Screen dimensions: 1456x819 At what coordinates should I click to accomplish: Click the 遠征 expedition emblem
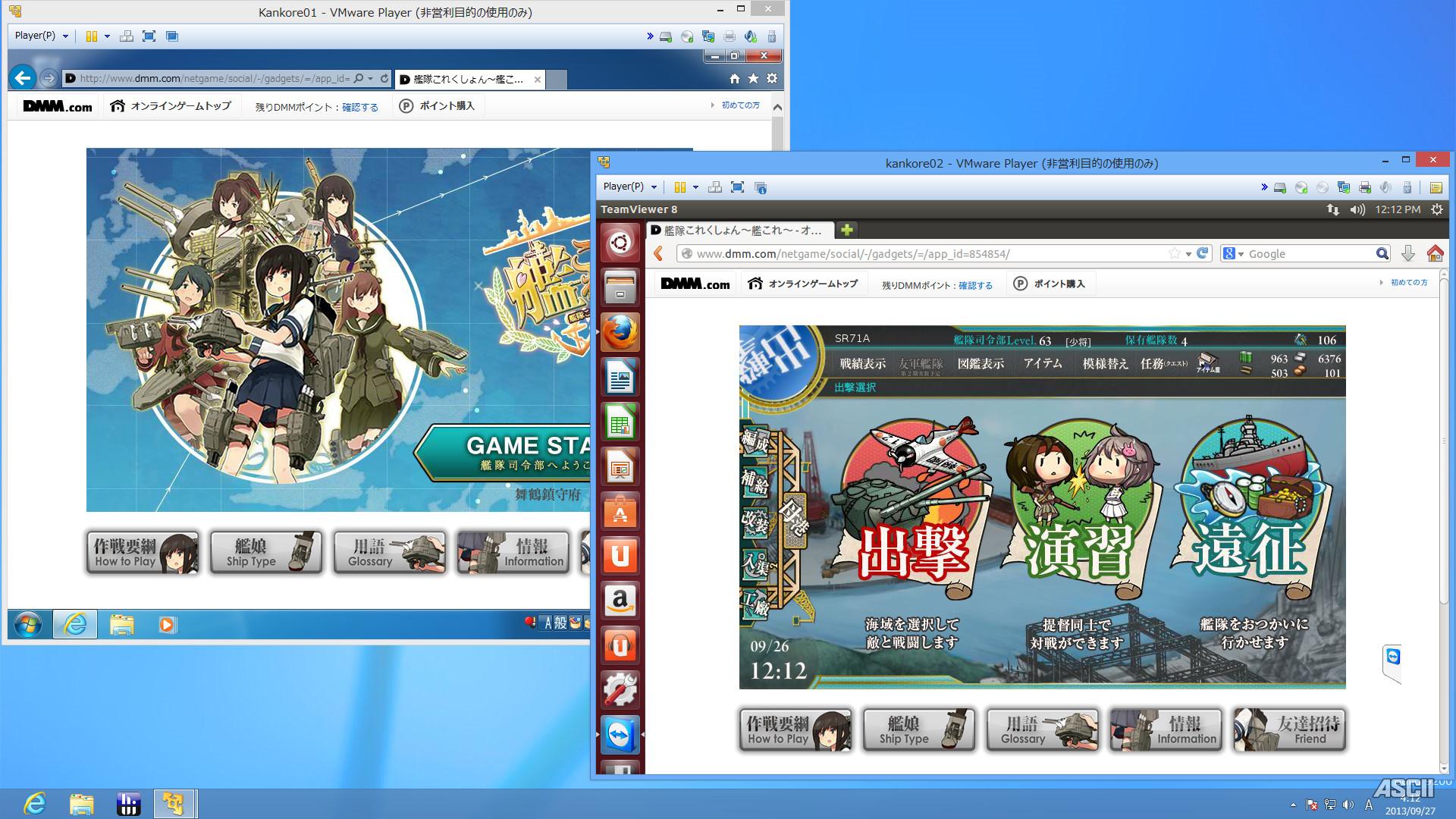point(1247,516)
